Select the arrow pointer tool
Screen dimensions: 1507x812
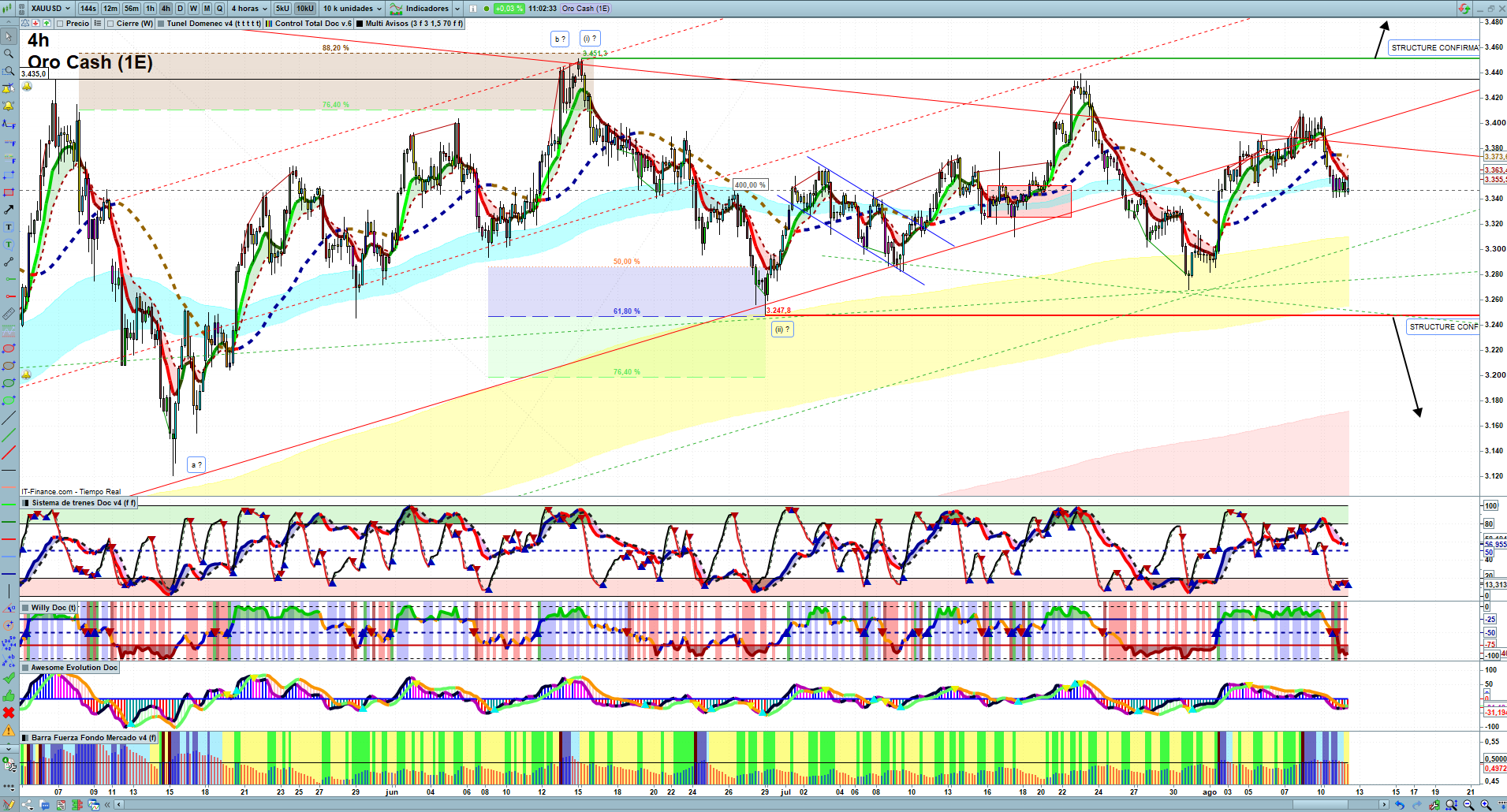point(9,36)
